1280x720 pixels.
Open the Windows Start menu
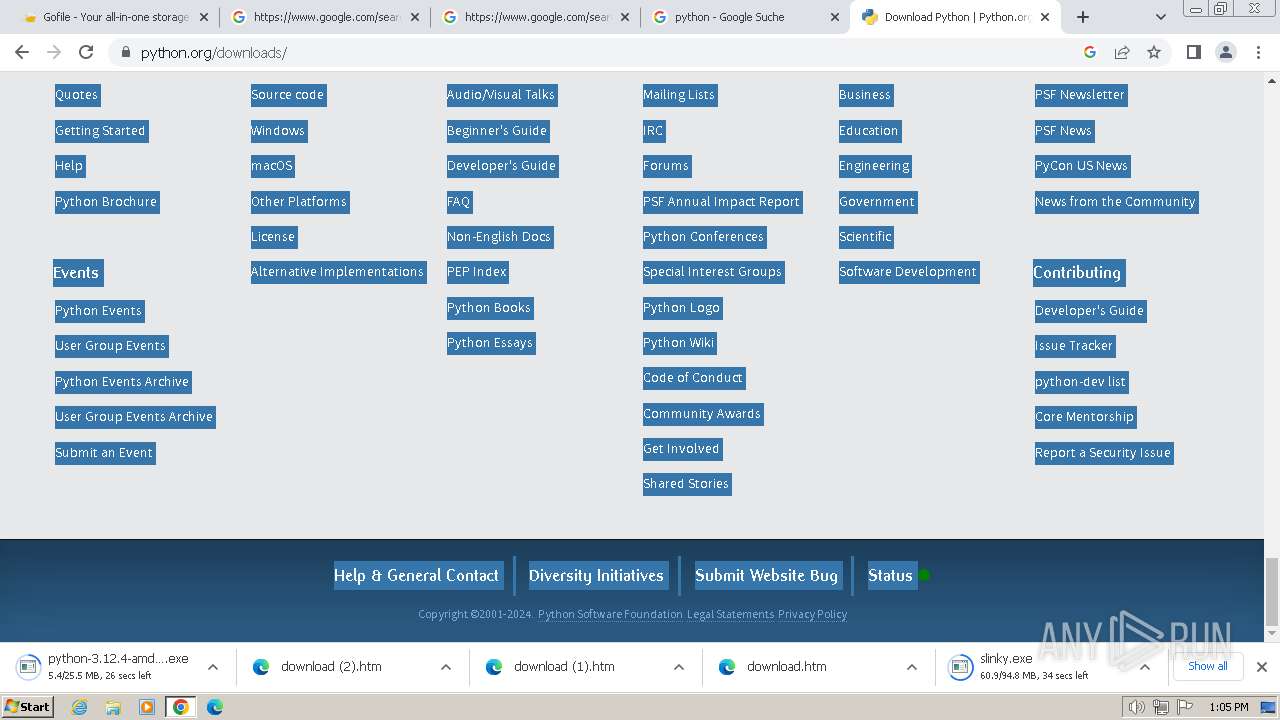(28, 706)
